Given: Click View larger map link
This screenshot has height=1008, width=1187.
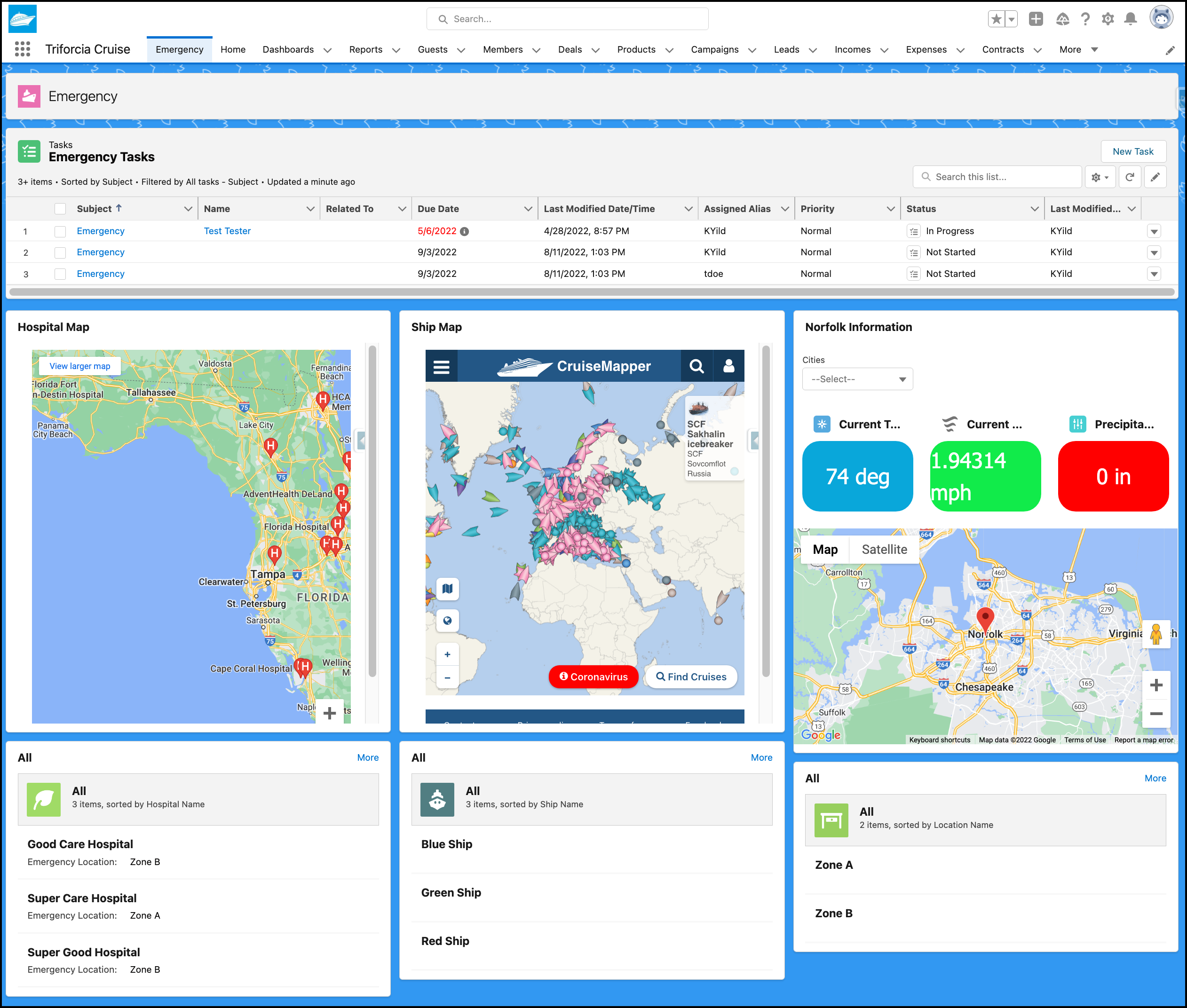Looking at the screenshot, I should [80, 366].
